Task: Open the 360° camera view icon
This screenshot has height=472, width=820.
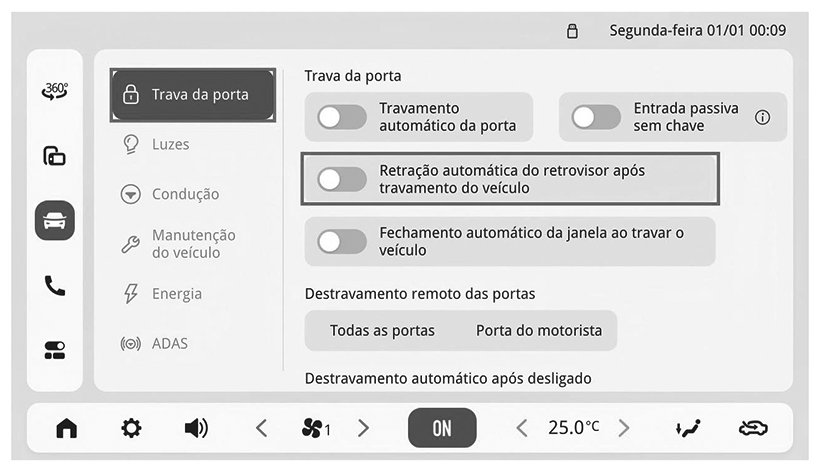Action: coord(55,91)
